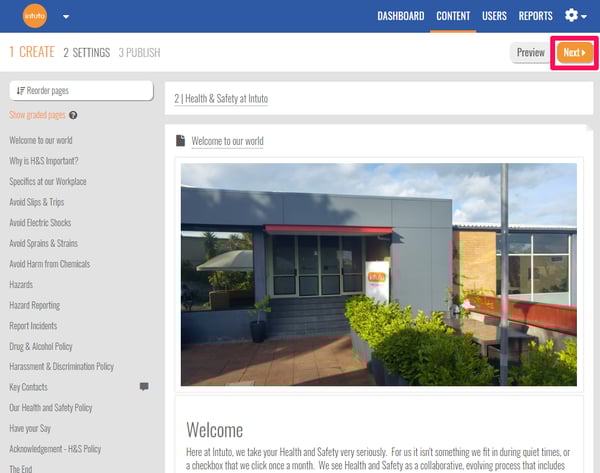Go to step 3 Publish
Image resolution: width=600 pixels, height=473 pixels.
(x=139, y=52)
